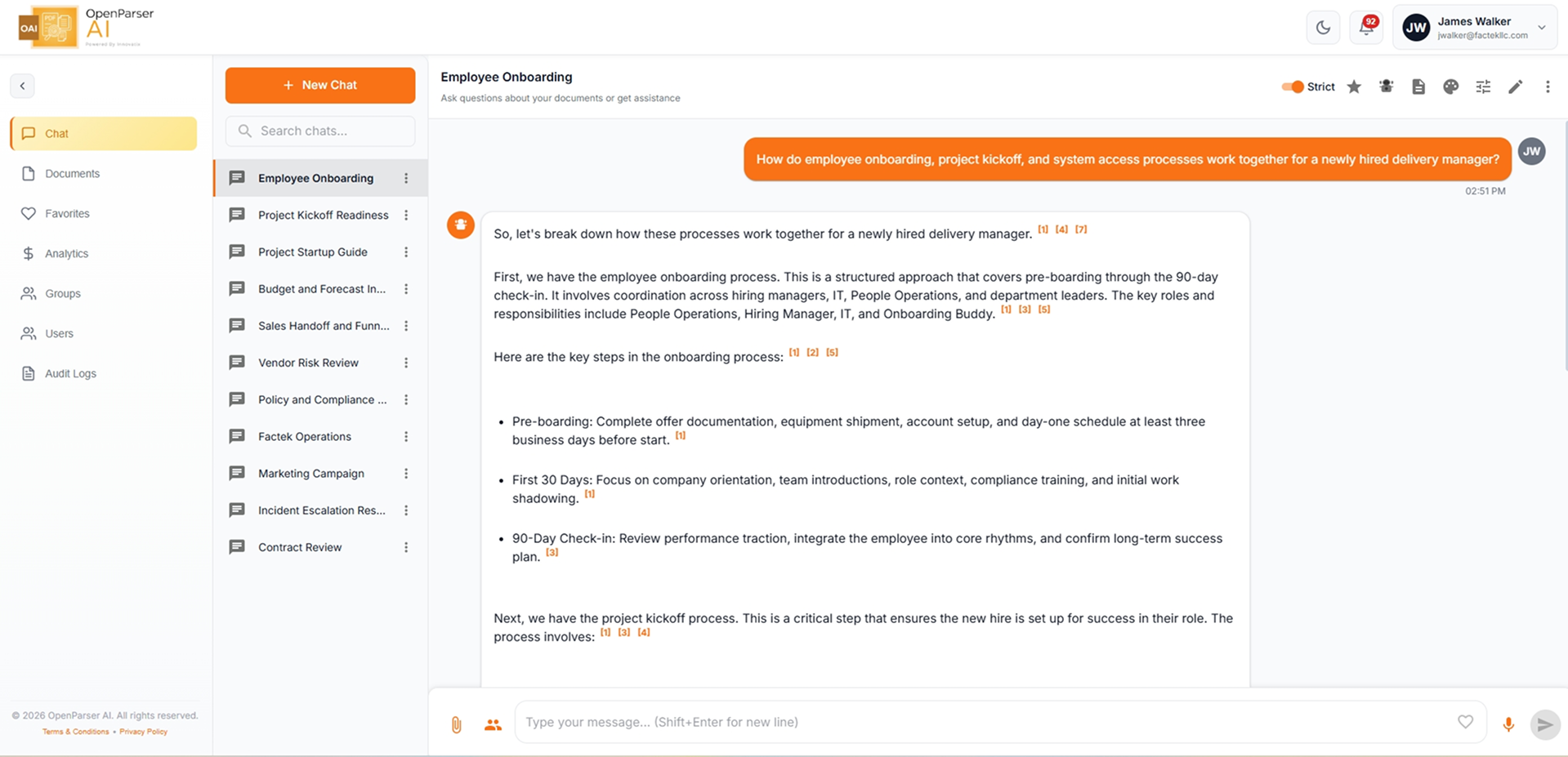Start voice input with microphone icon
1568x757 pixels.
(1508, 724)
